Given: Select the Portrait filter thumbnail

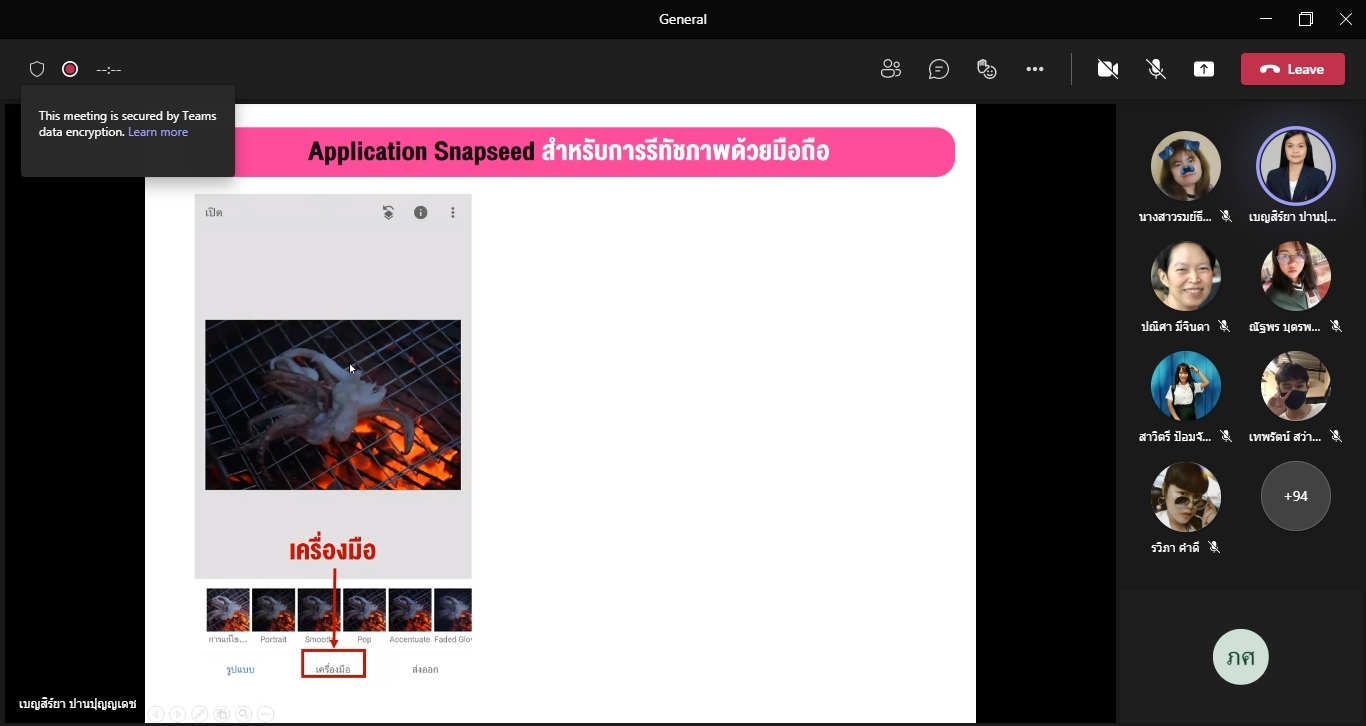Looking at the screenshot, I should click(x=273, y=610).
